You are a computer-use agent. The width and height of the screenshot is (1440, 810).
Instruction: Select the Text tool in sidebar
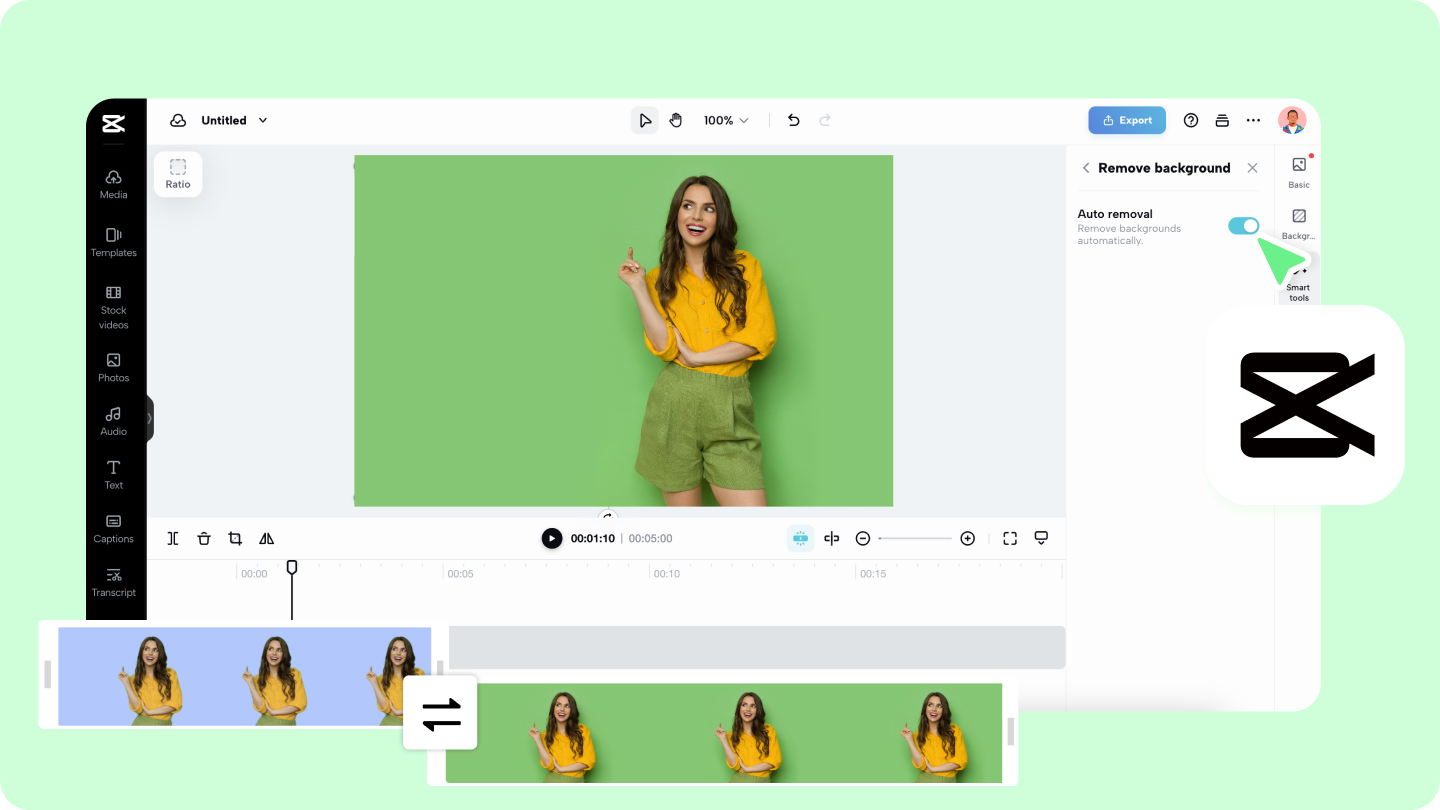pyautogui.click(x=113, y=474)
